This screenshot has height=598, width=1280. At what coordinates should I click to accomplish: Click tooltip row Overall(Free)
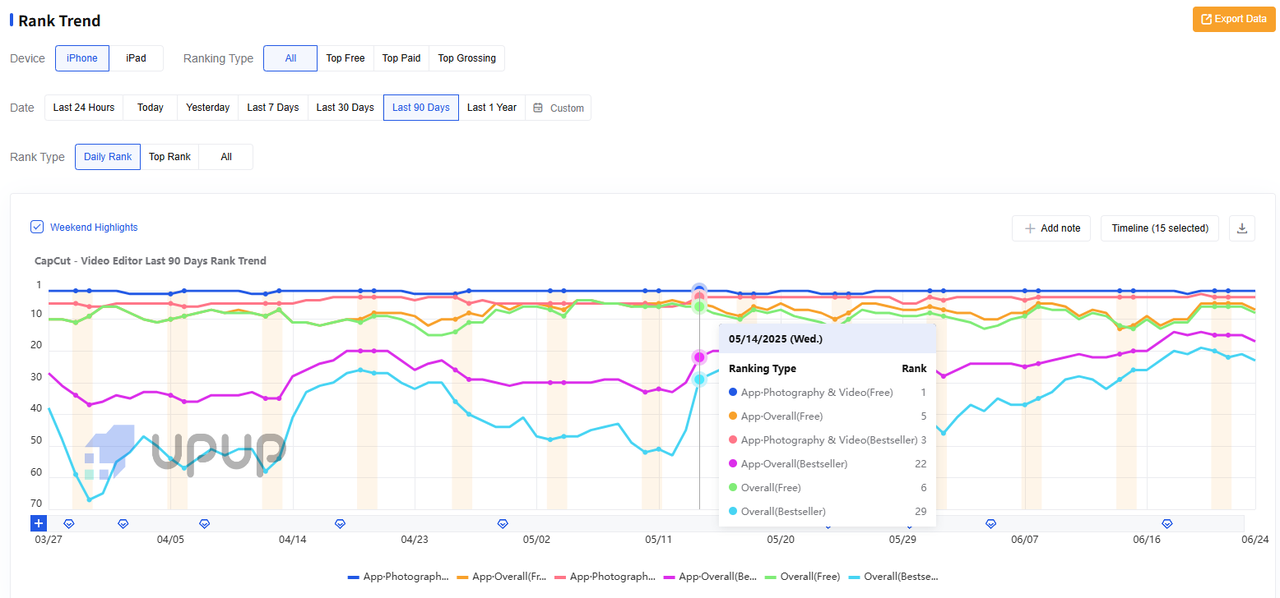point(827,488)
